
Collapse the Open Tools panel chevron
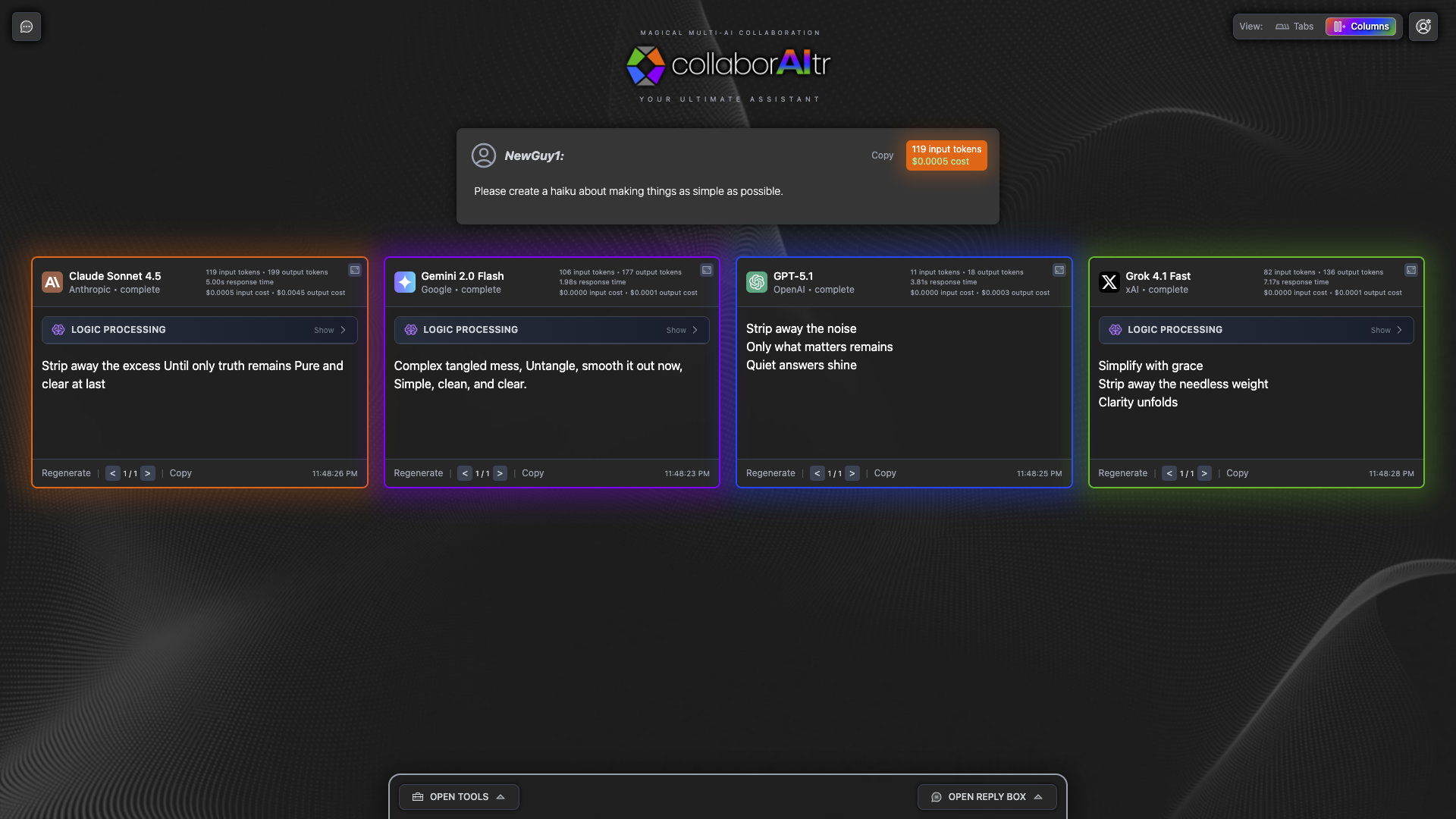coord(500,796)
